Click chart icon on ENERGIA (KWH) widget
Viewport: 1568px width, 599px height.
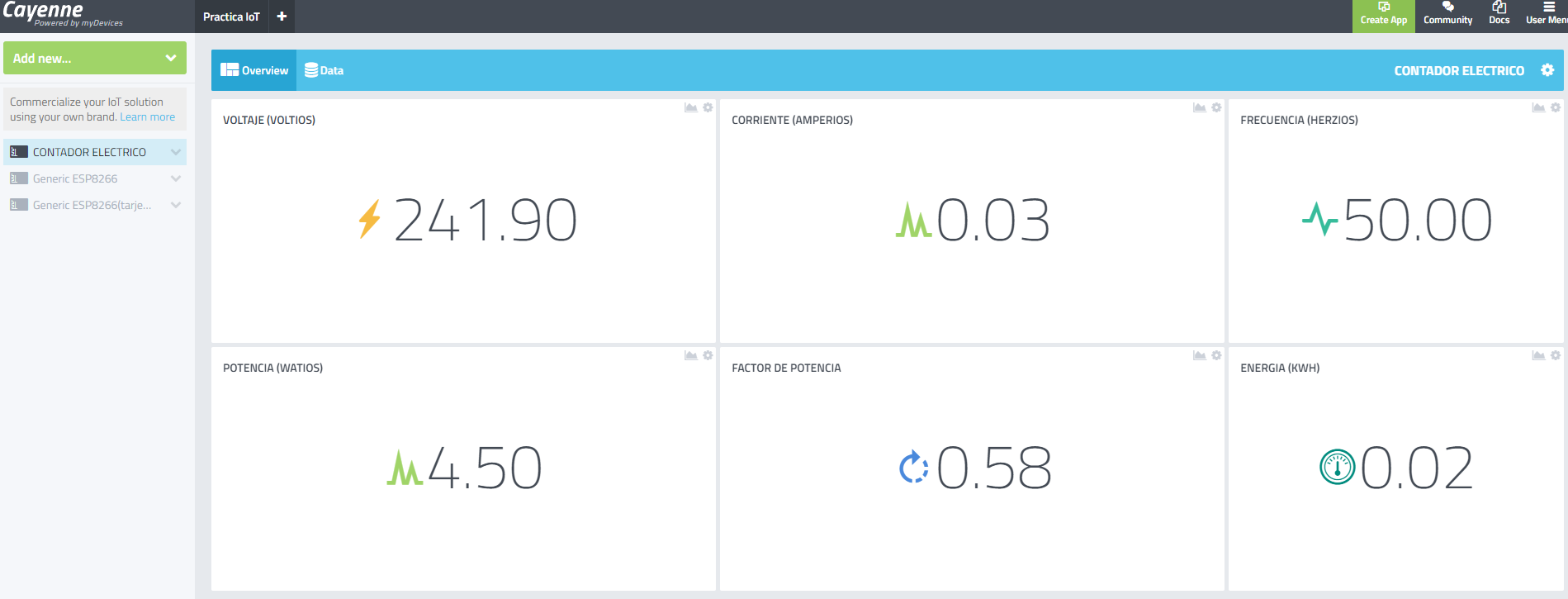[x=1538, y=356]
